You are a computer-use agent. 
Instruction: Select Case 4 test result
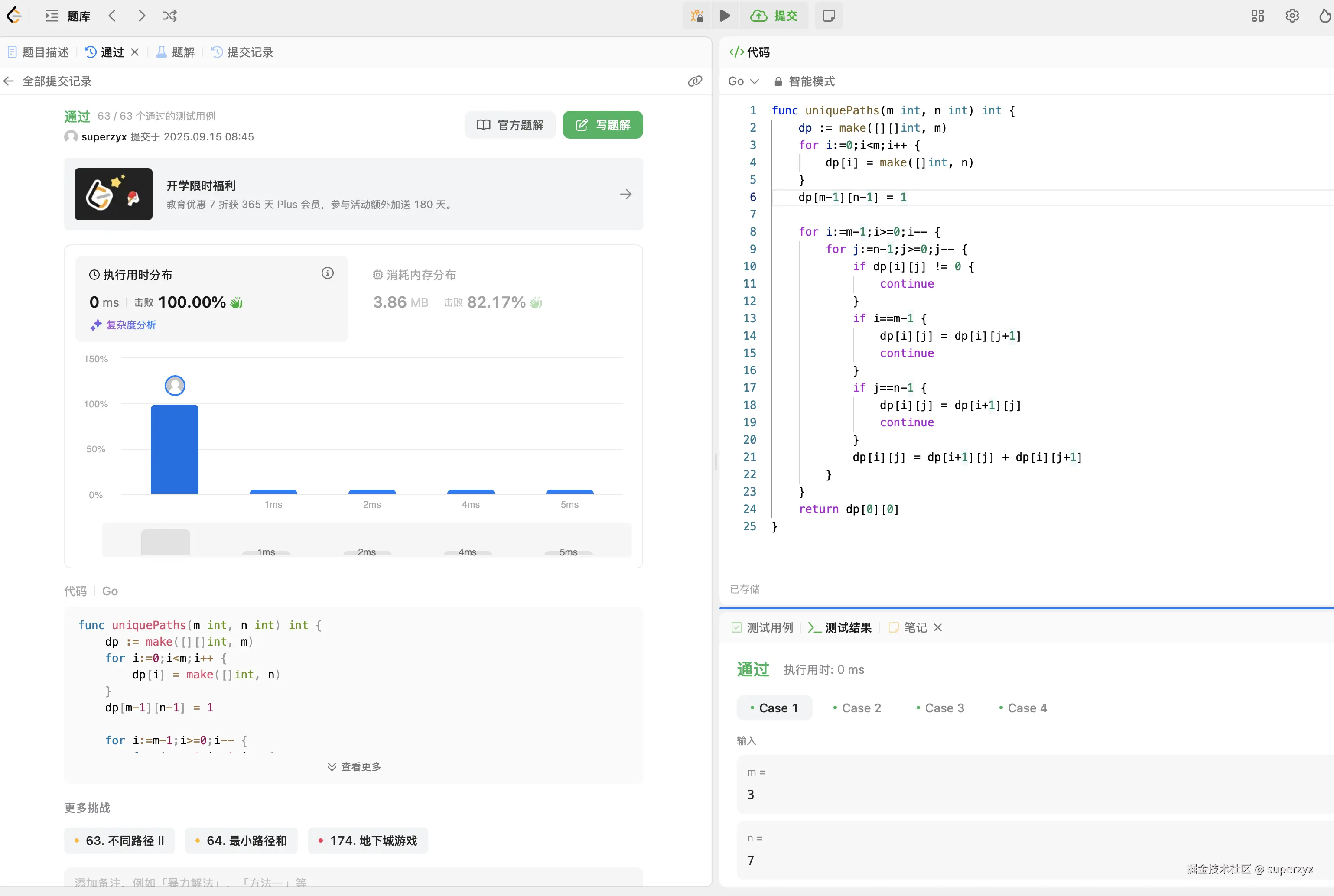pyautogui.click(x=1023, y=708)
